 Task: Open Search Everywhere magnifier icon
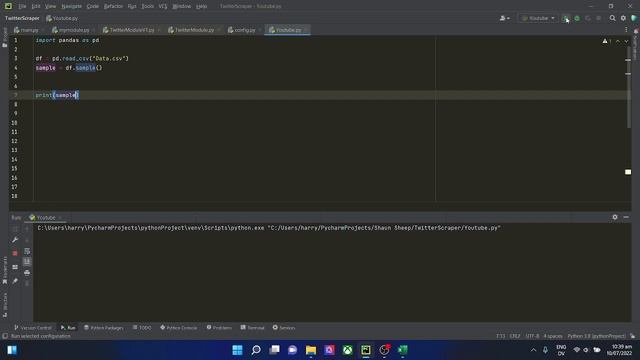tap(612, 18)
